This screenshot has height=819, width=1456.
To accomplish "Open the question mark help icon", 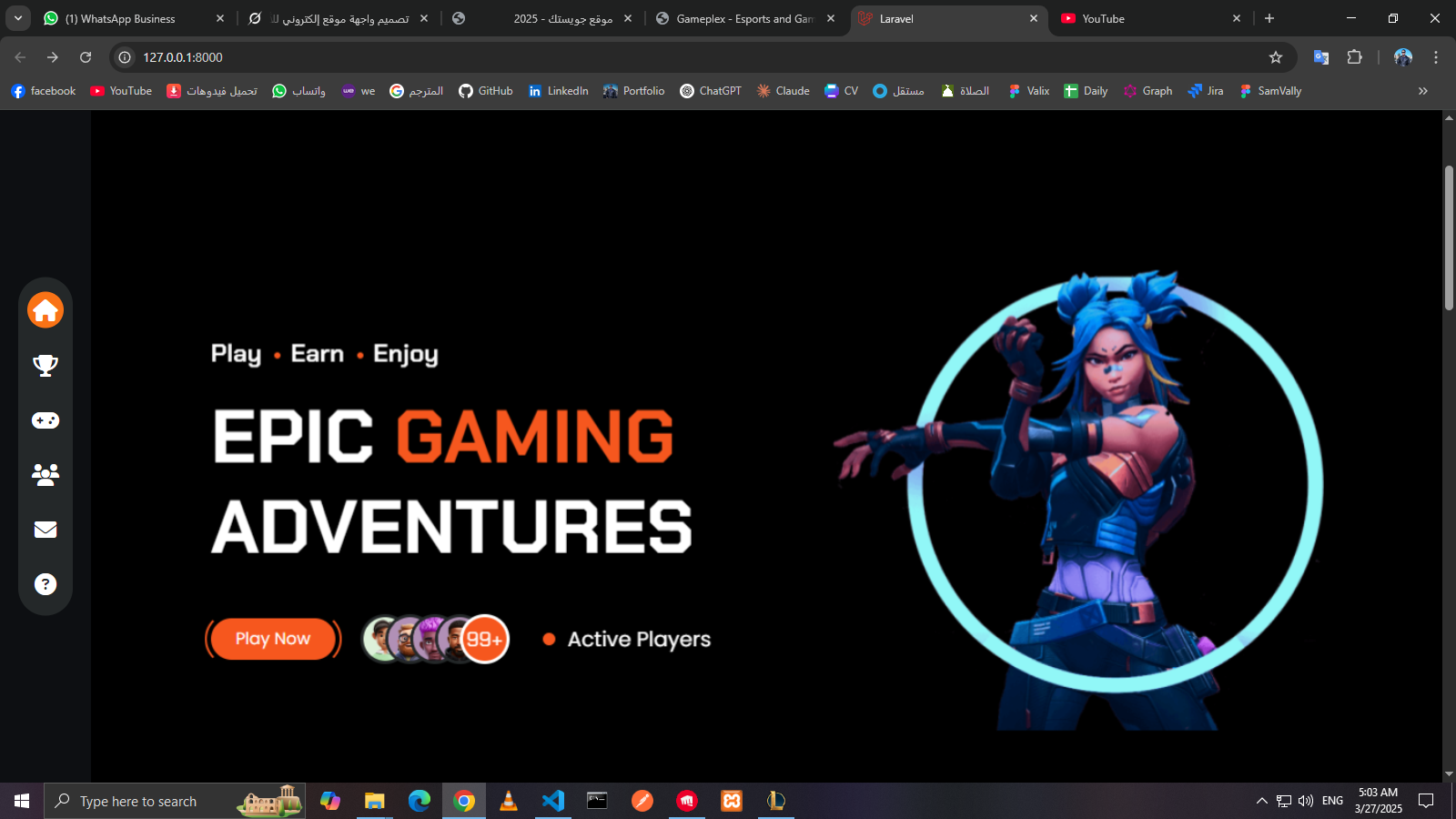I will (x=45, y=584).
